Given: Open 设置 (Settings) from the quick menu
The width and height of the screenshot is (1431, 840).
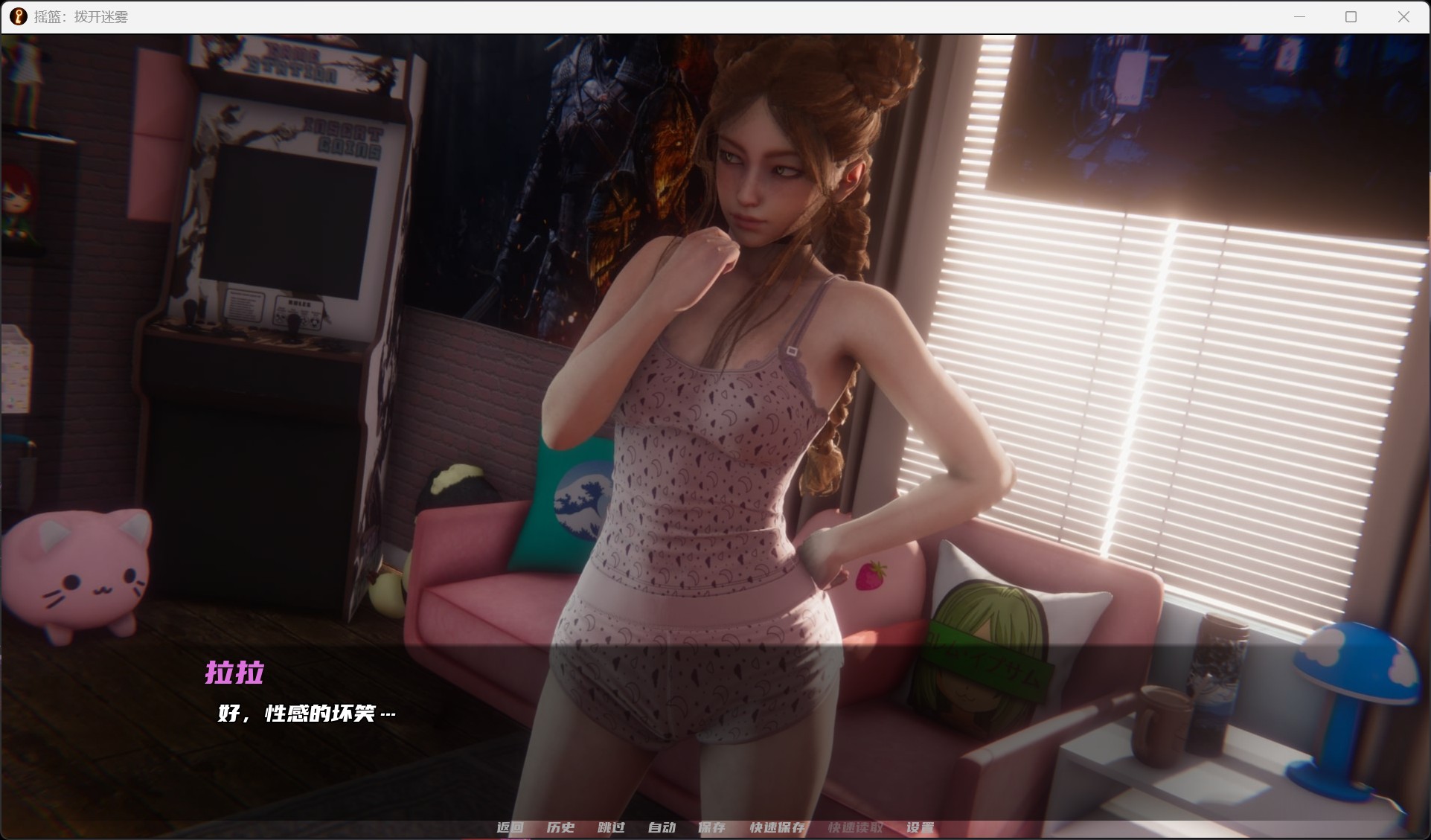Looking at the screenshot, I should tap(921, 827).
